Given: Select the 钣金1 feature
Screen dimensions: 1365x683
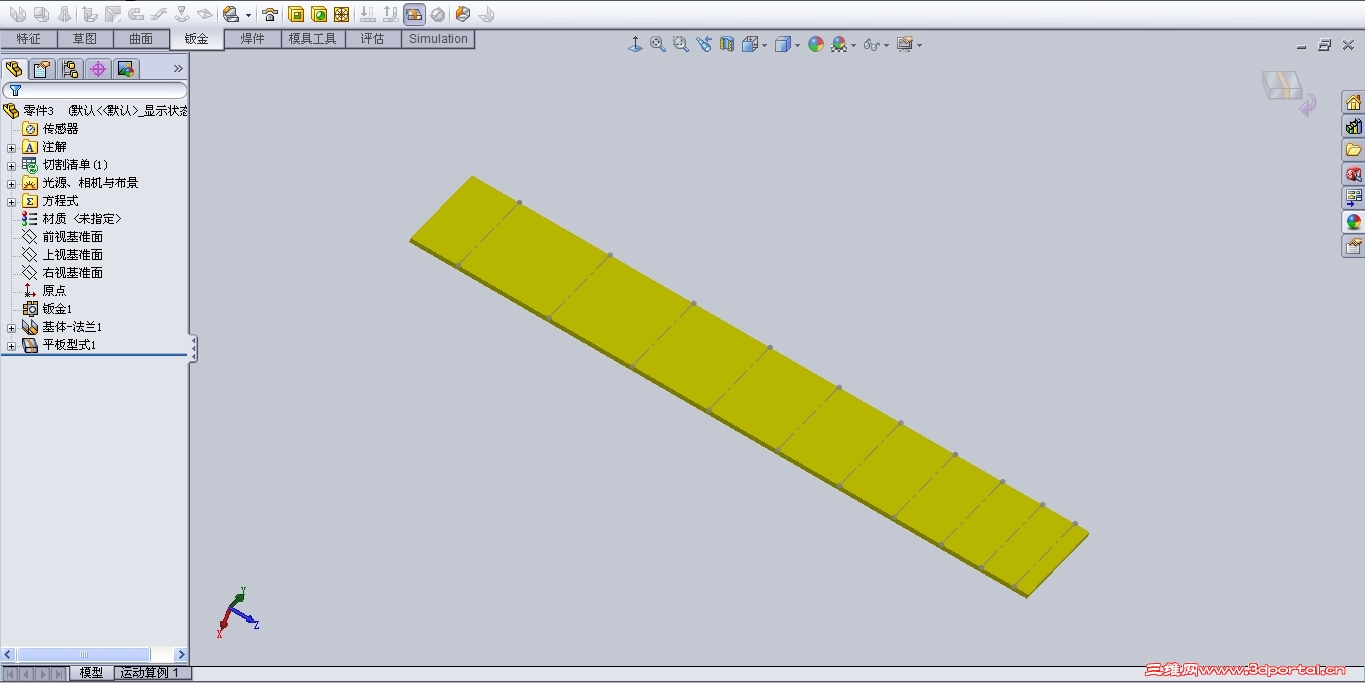Looking at the screenshot, I should 57,308.
